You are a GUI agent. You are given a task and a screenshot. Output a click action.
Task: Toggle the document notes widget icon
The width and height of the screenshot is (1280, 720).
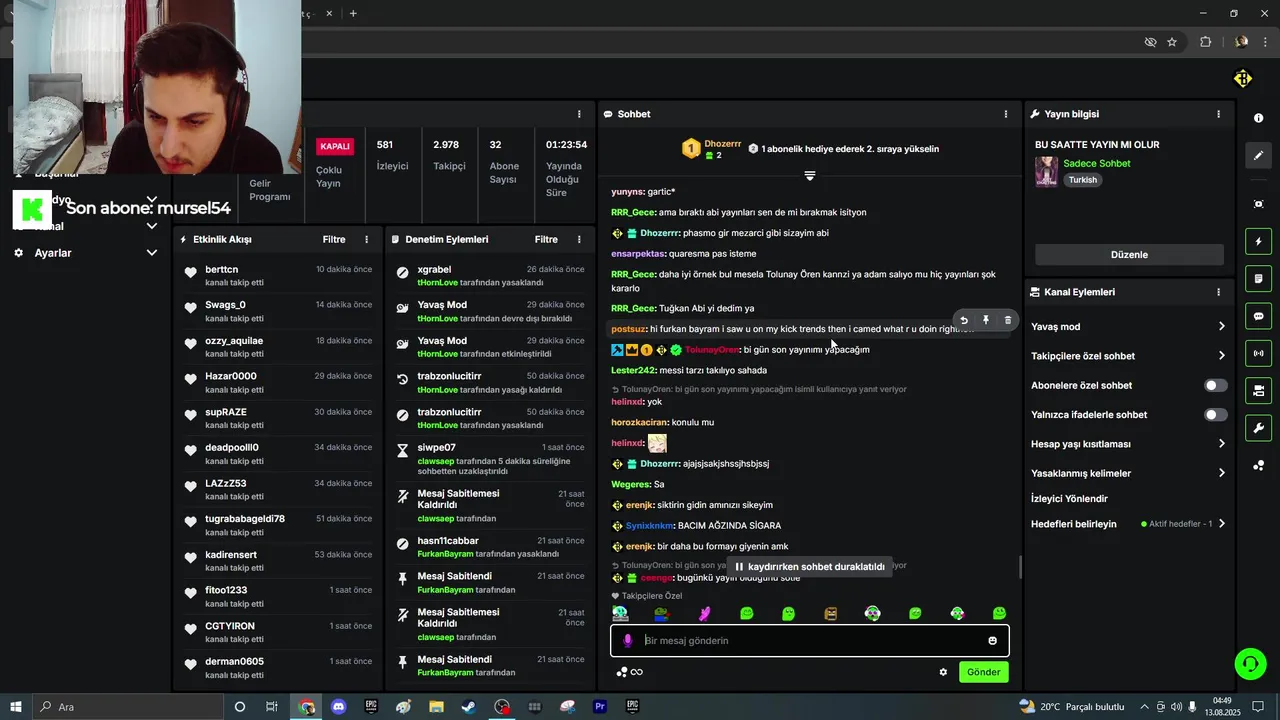click(x=1258, y=278)
